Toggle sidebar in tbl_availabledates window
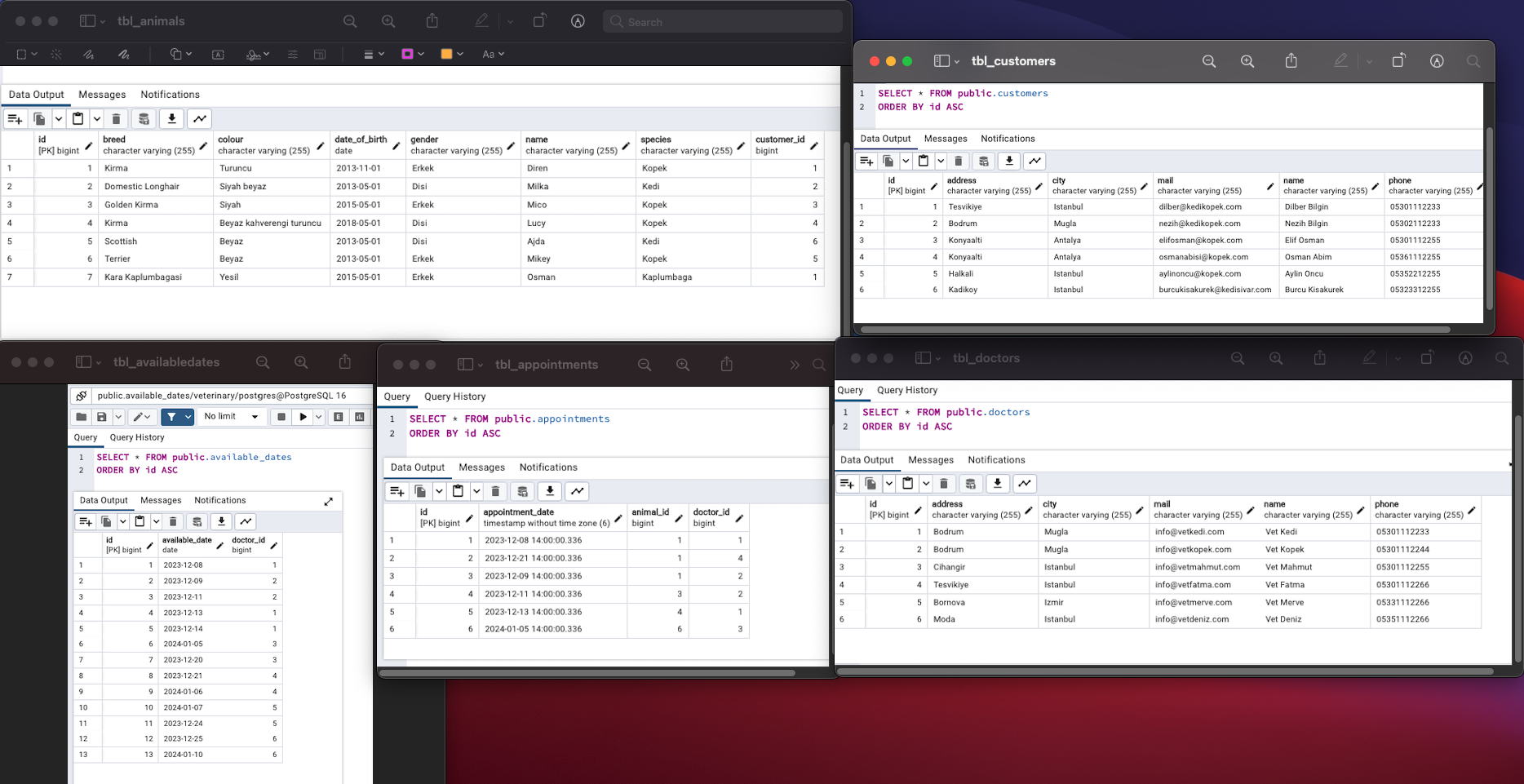The image size is (1524, 784). pyautogui.click(x=83, y=362)
